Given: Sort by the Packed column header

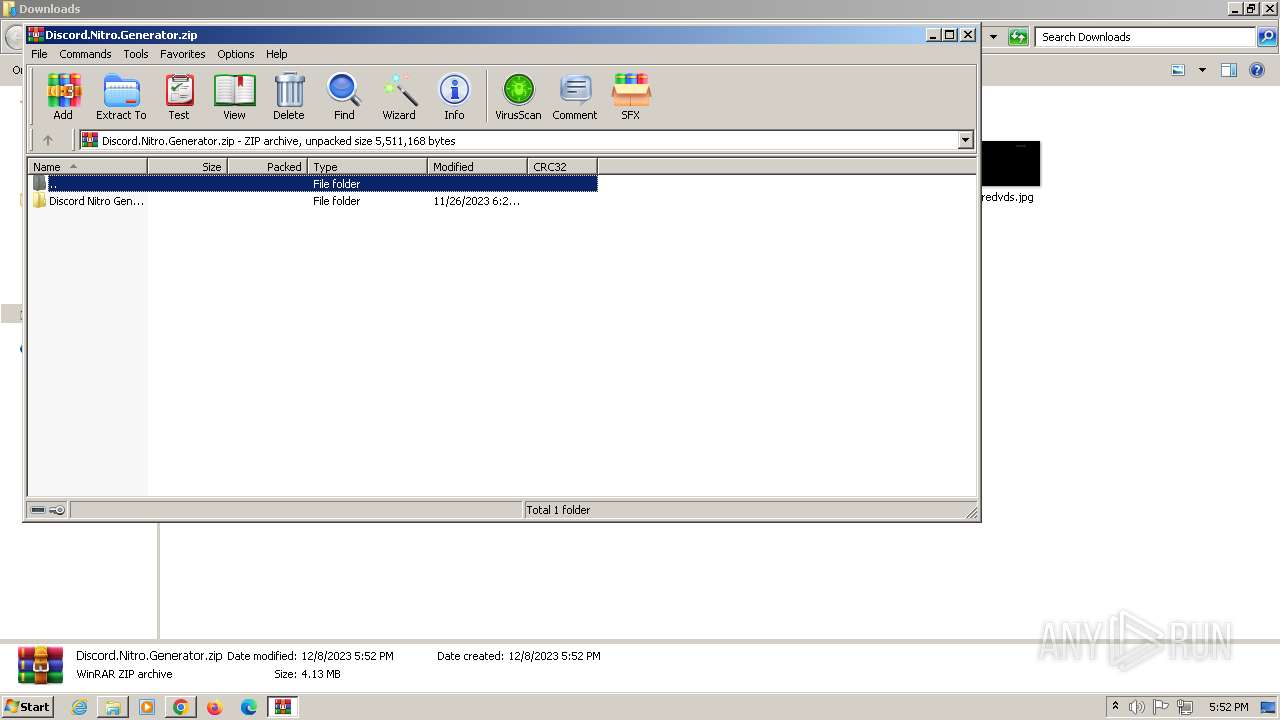Looking at the screenshot, I should coord(267,167).
